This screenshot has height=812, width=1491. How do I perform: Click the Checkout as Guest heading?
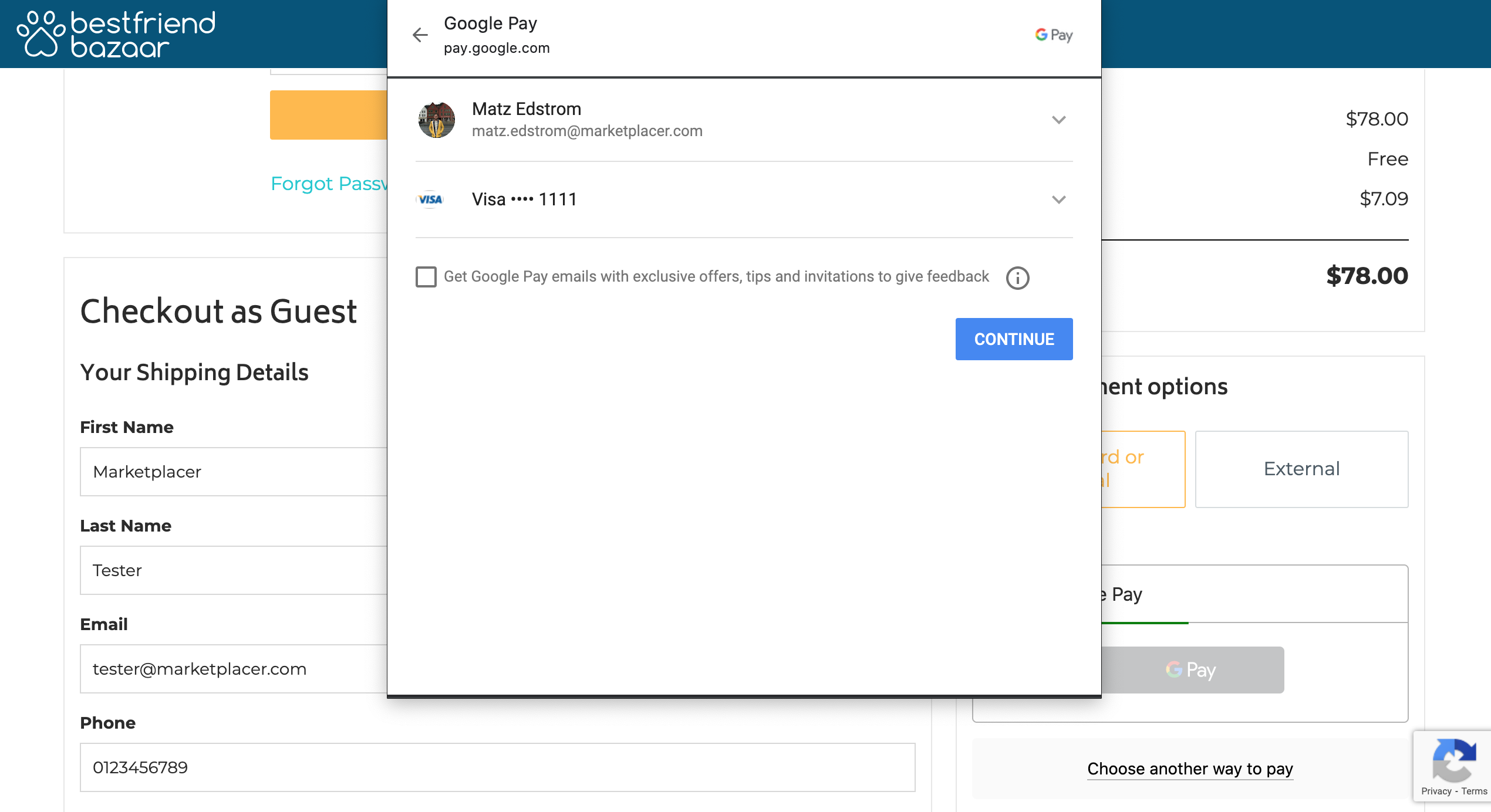[x=218, y=311]
